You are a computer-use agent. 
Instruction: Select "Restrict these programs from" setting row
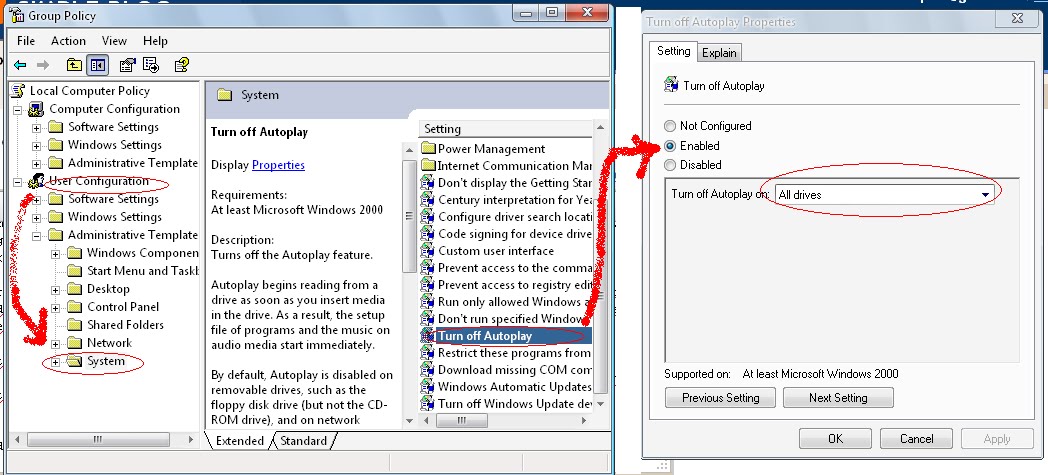point(506,353)
